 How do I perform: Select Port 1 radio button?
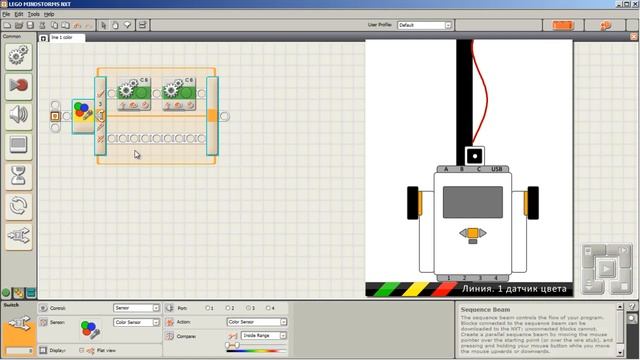[208, 308]
